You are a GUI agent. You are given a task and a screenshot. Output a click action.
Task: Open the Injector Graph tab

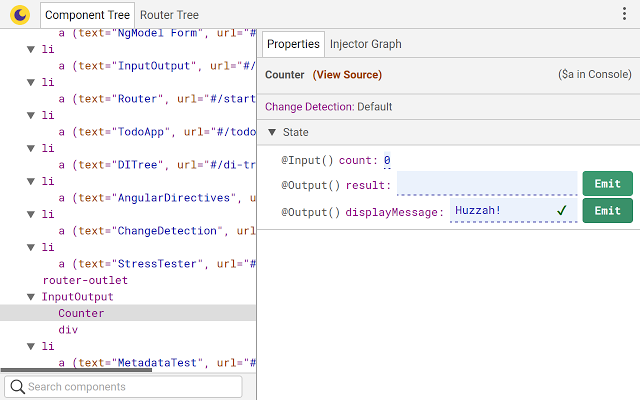(x=366, y=44)
